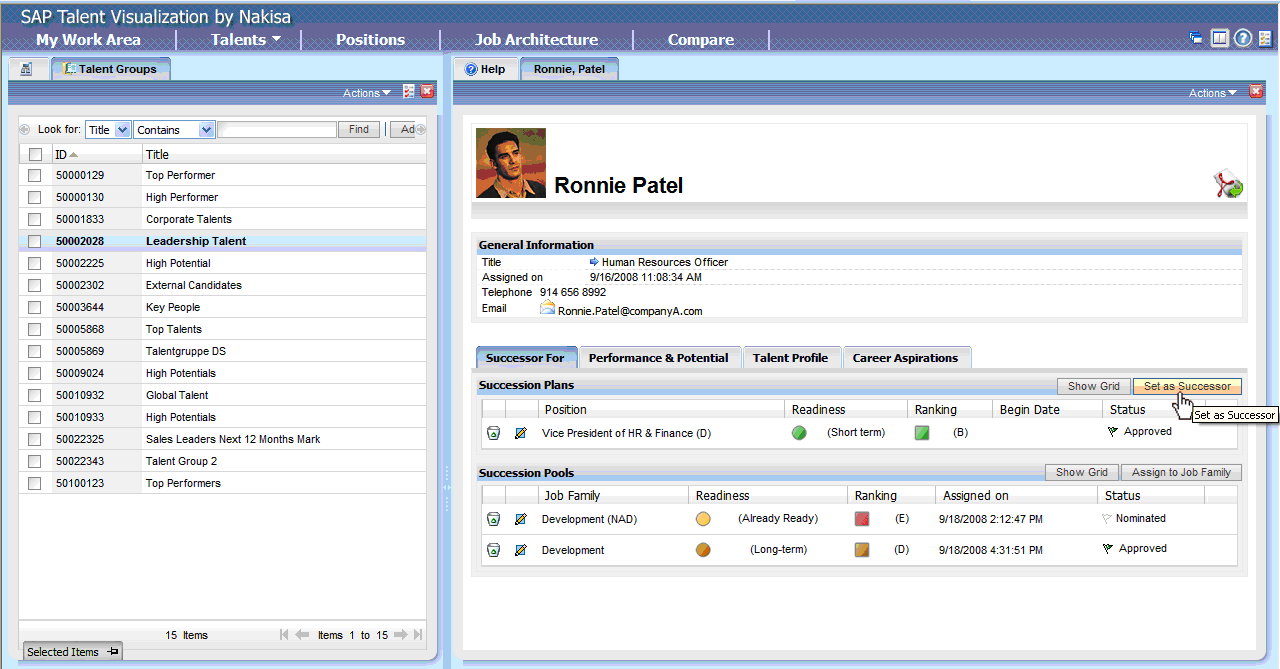Open the round question-mark help icon
The image size is (1280, 669).
pos(1243,39)
